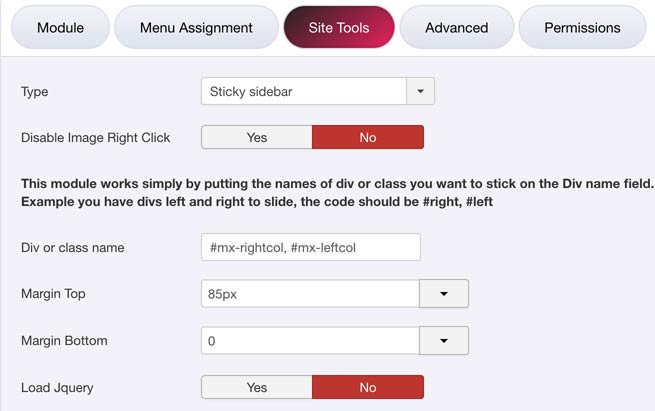
Task: Expand the Margin Bottom dropdown arrow
Action: 443,341
